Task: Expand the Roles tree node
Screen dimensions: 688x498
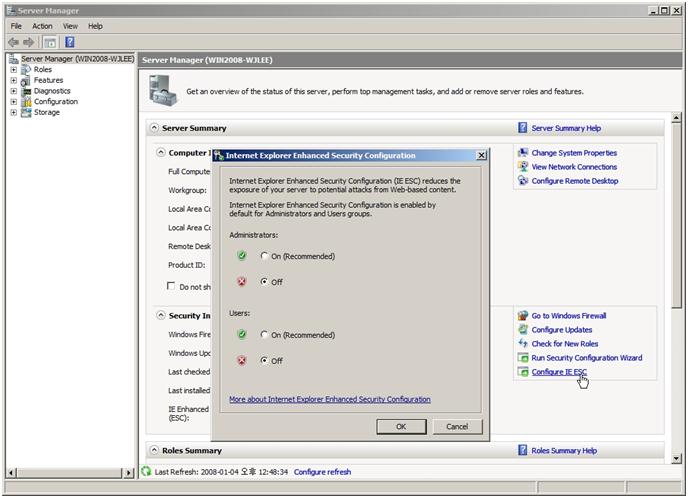Action: point(14,70)
